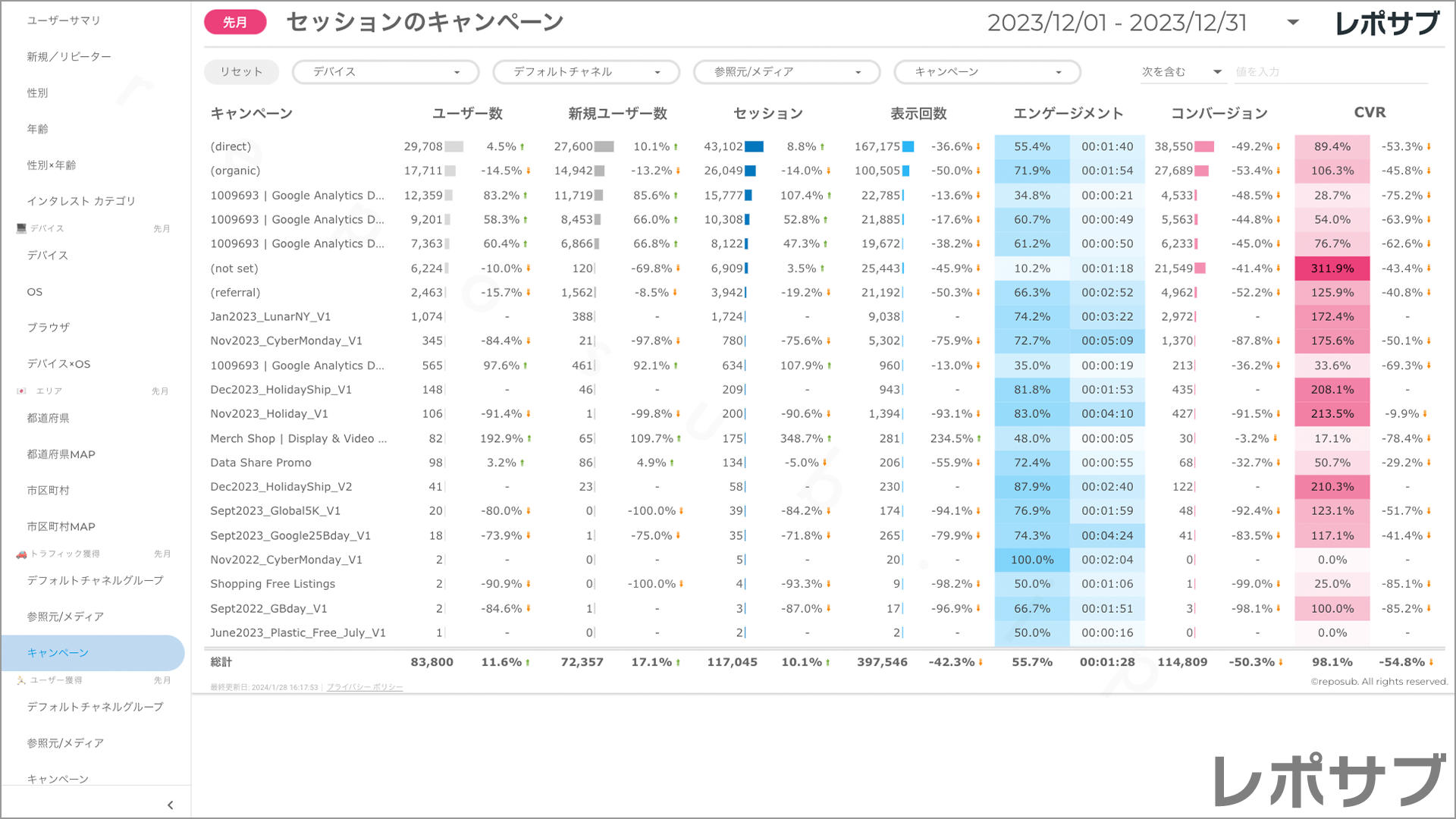This screenshot has width=1456, height=819.
Task: Open the date range dropdown arrow
Action: pos(1293,23)
